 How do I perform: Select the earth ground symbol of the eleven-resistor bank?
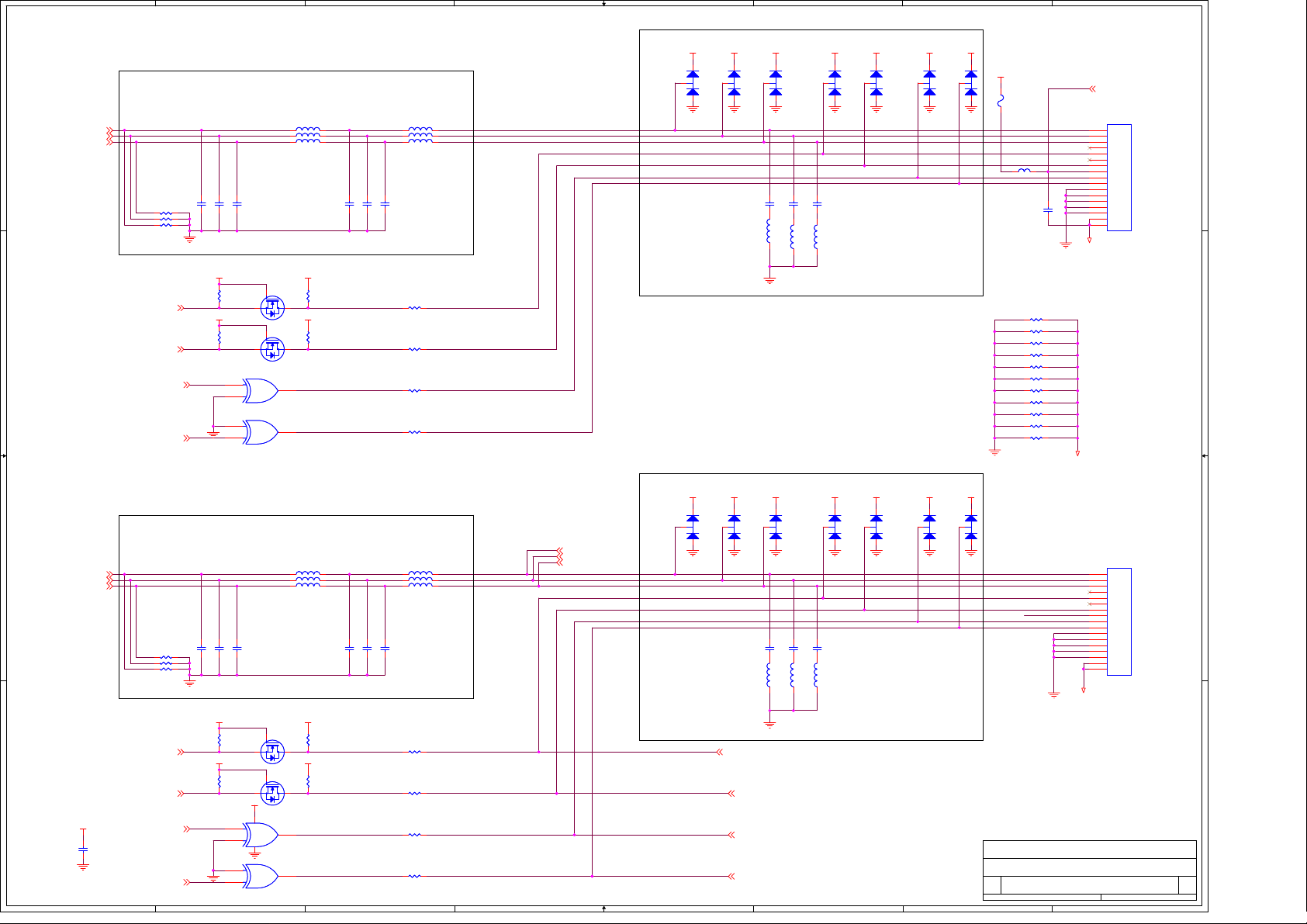pos(995,451)
